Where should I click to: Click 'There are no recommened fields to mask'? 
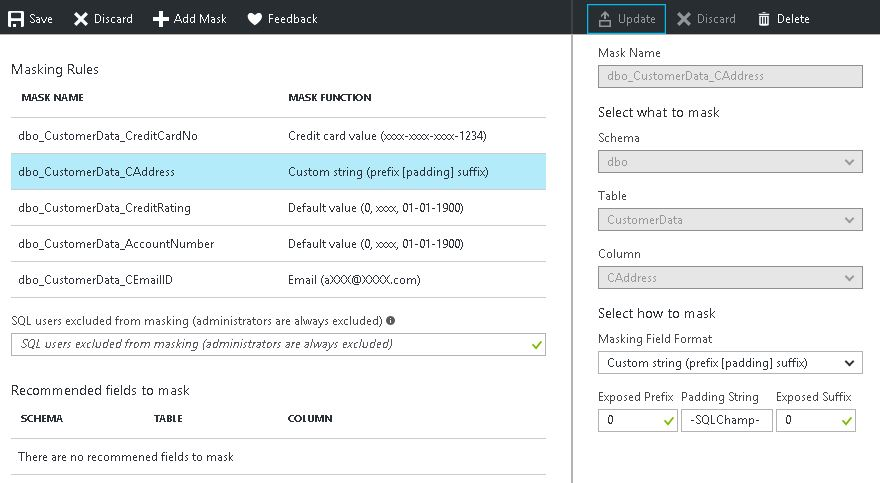tap(126, 457)
